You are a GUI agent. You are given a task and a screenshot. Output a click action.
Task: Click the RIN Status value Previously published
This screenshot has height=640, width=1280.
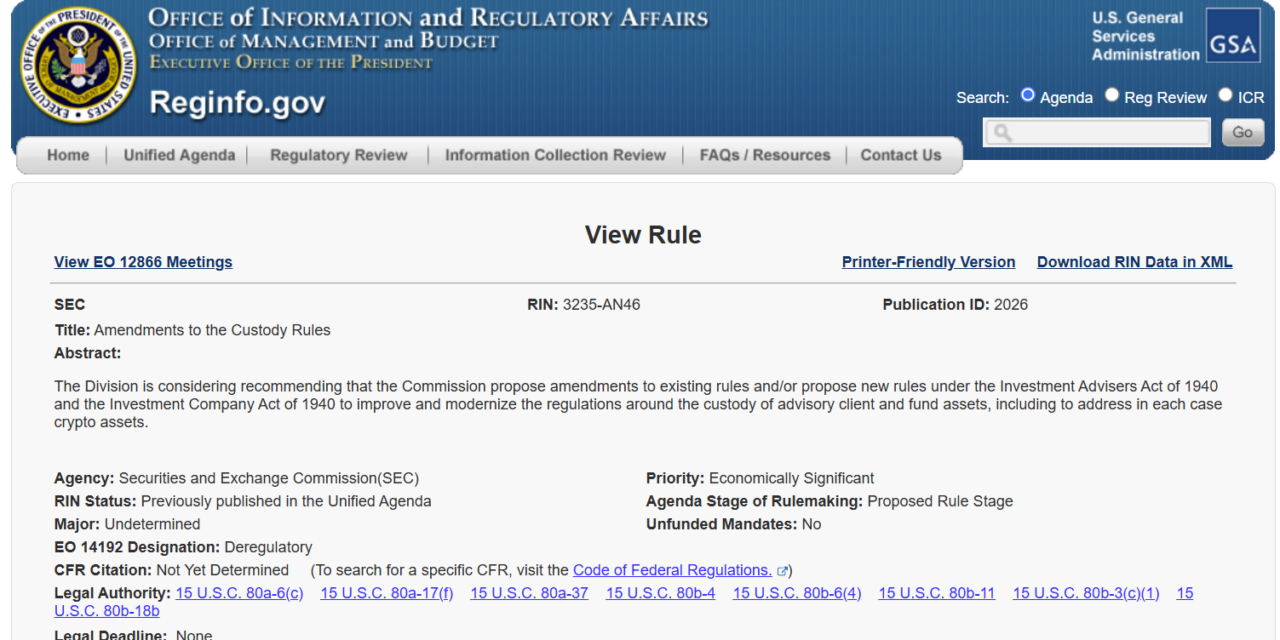286,501
